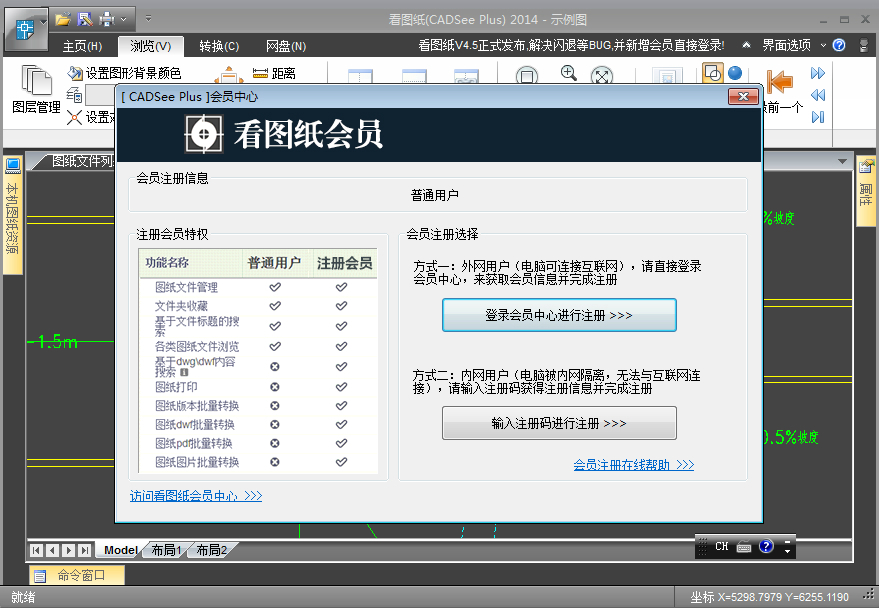This screenshot has width=879, height=608.
Task: Click 登录会员中心进行注册 button
Action: 558,314
